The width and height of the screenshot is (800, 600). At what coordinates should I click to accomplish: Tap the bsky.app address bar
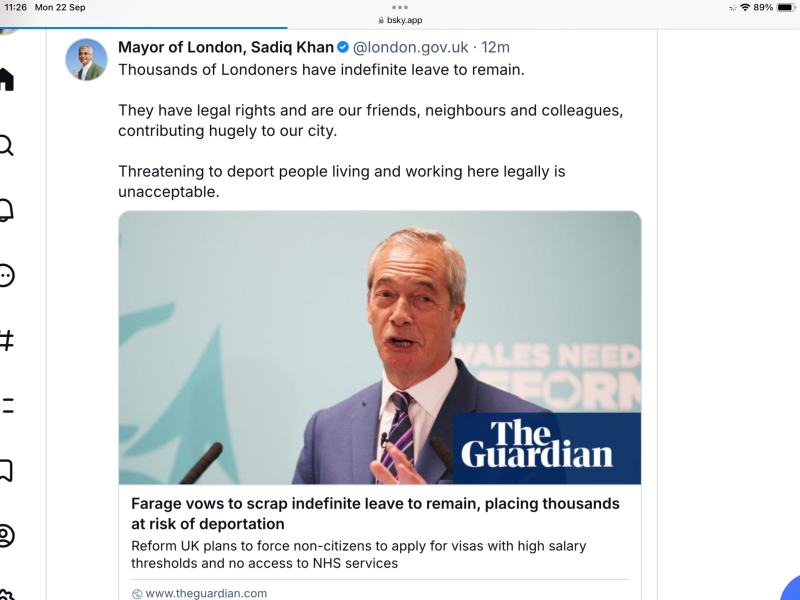[400, 20]
